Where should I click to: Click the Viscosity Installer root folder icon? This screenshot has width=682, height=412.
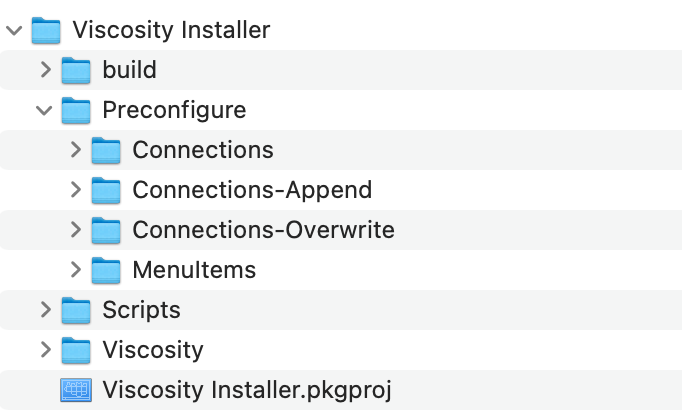pyautogui.click(x=46, y=30)
